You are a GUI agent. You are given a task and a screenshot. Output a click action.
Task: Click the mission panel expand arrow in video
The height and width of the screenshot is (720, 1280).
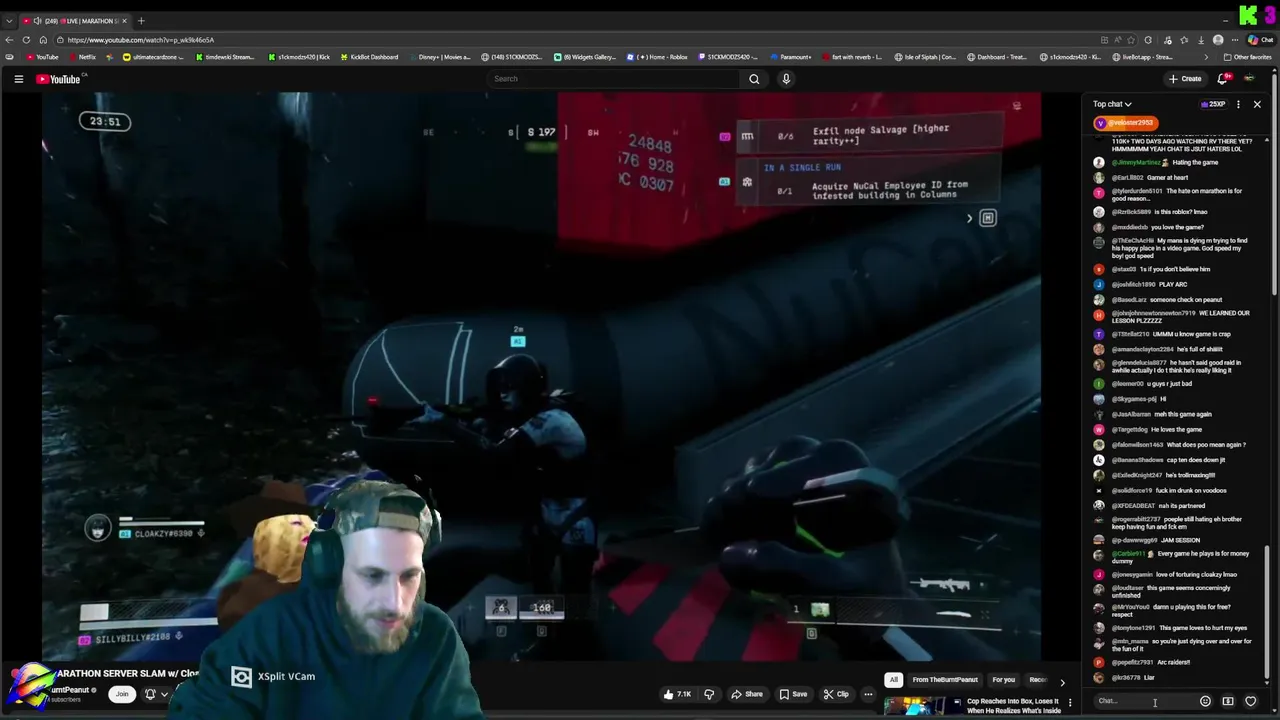pos(969,218)
